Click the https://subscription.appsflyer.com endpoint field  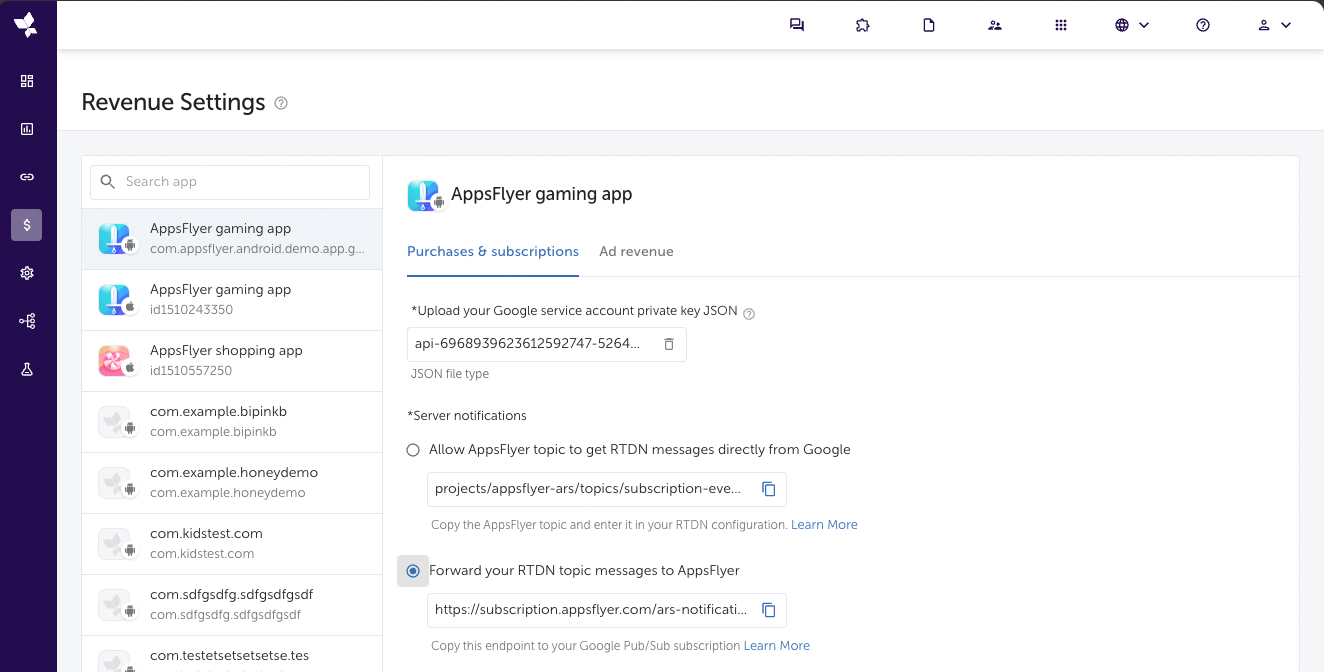(607, 610)
